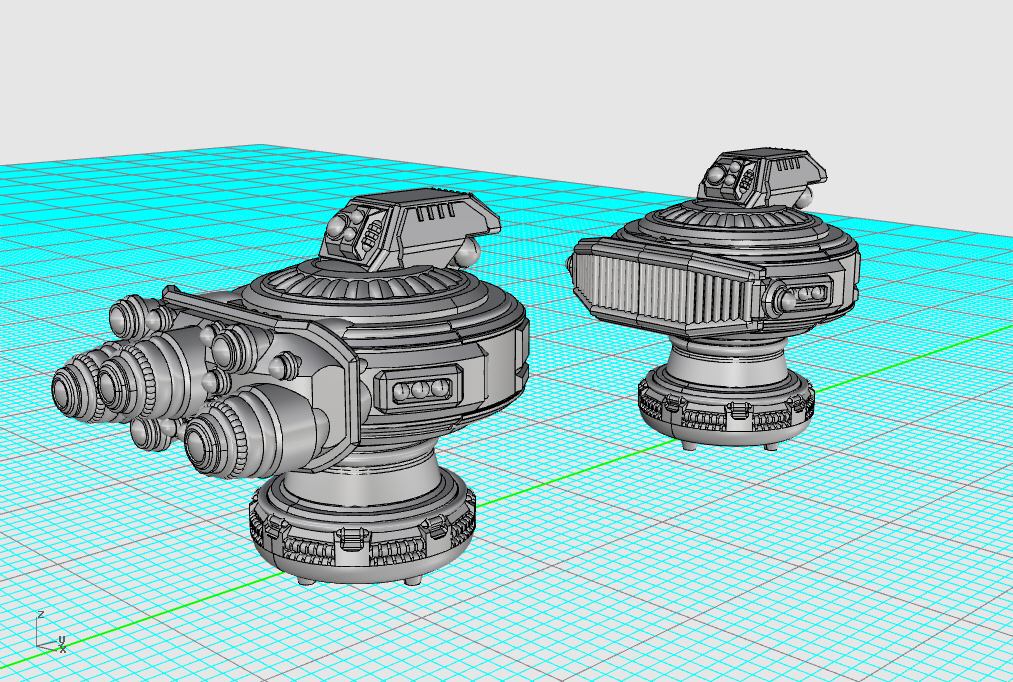Click the world axis icon in the corner
Viewport: 1013px width, 682px height.
click(50, 631)
